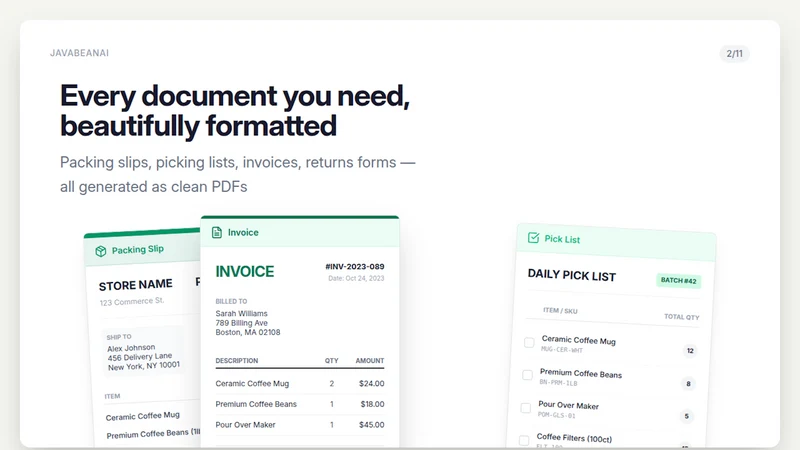The width and height of the screenshot is (800, 450).
Task: Click the STORE NAME heading
Action: point(136,285)
